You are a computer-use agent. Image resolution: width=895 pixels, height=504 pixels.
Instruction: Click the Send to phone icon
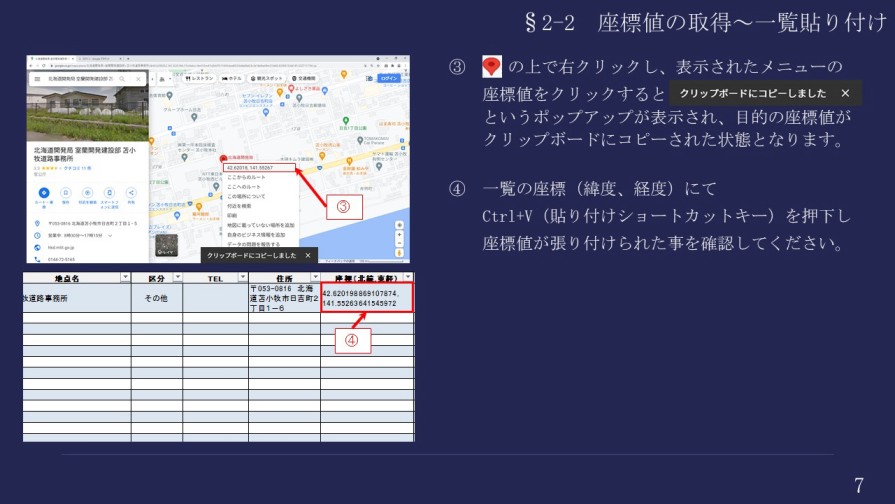(x=109, y=192)
